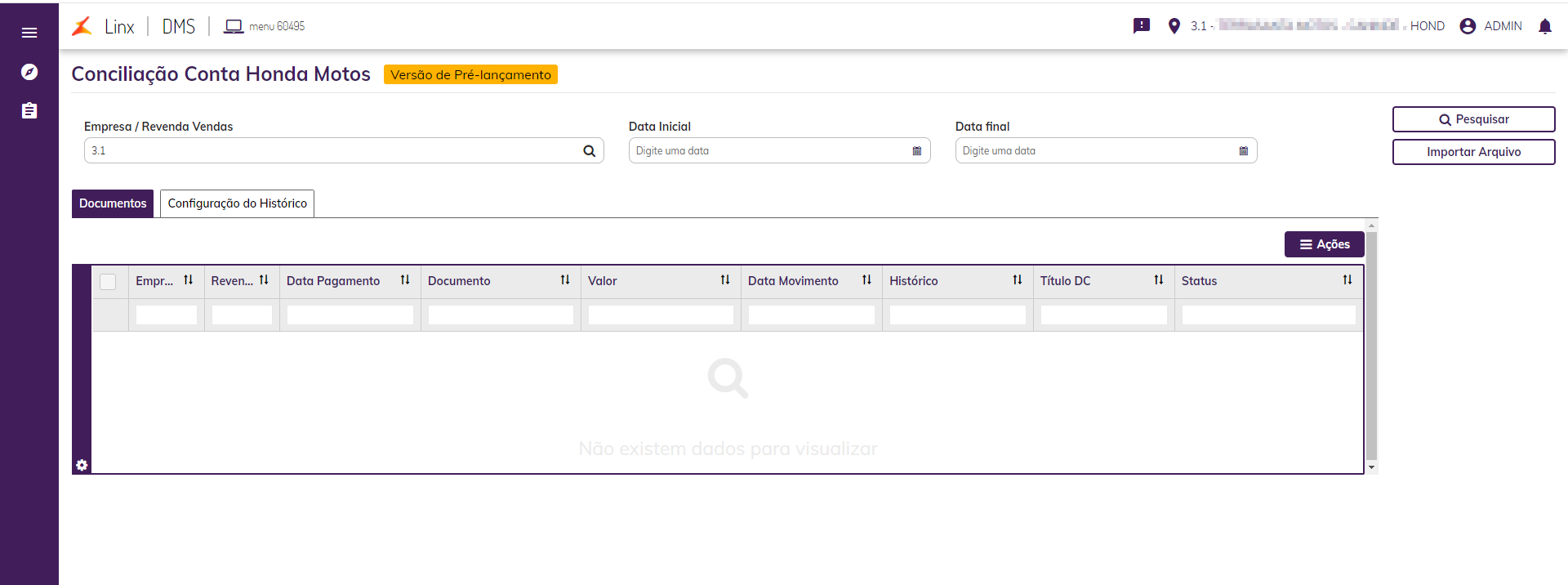Open the feedback message icon

tap(1142, 26)
